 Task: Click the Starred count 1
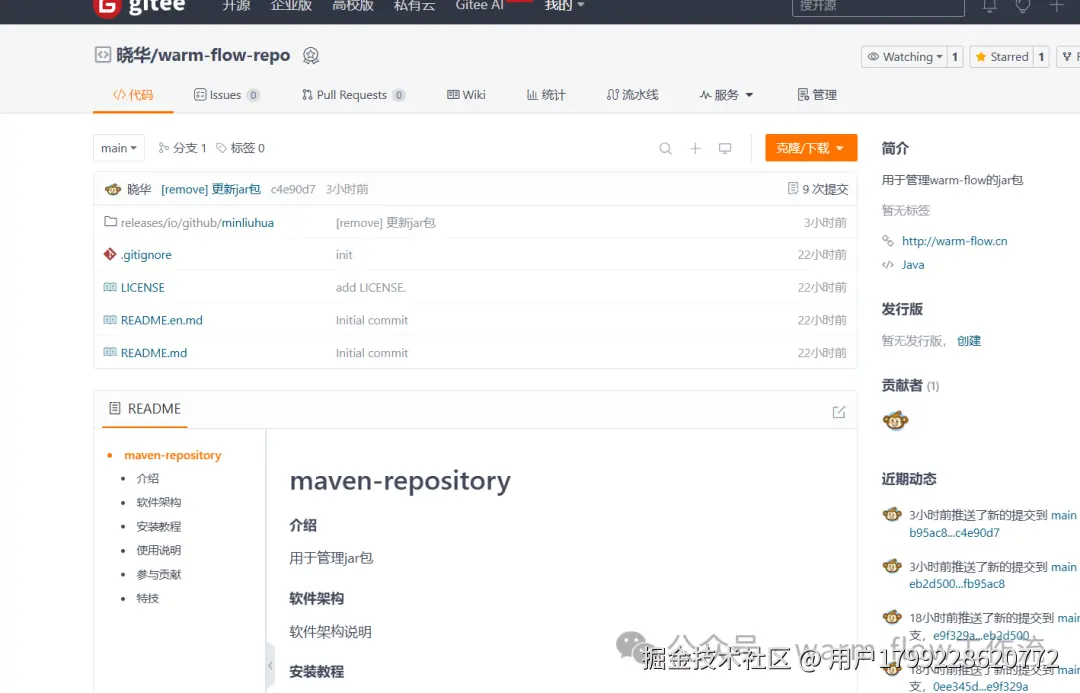click(1041, 56)
